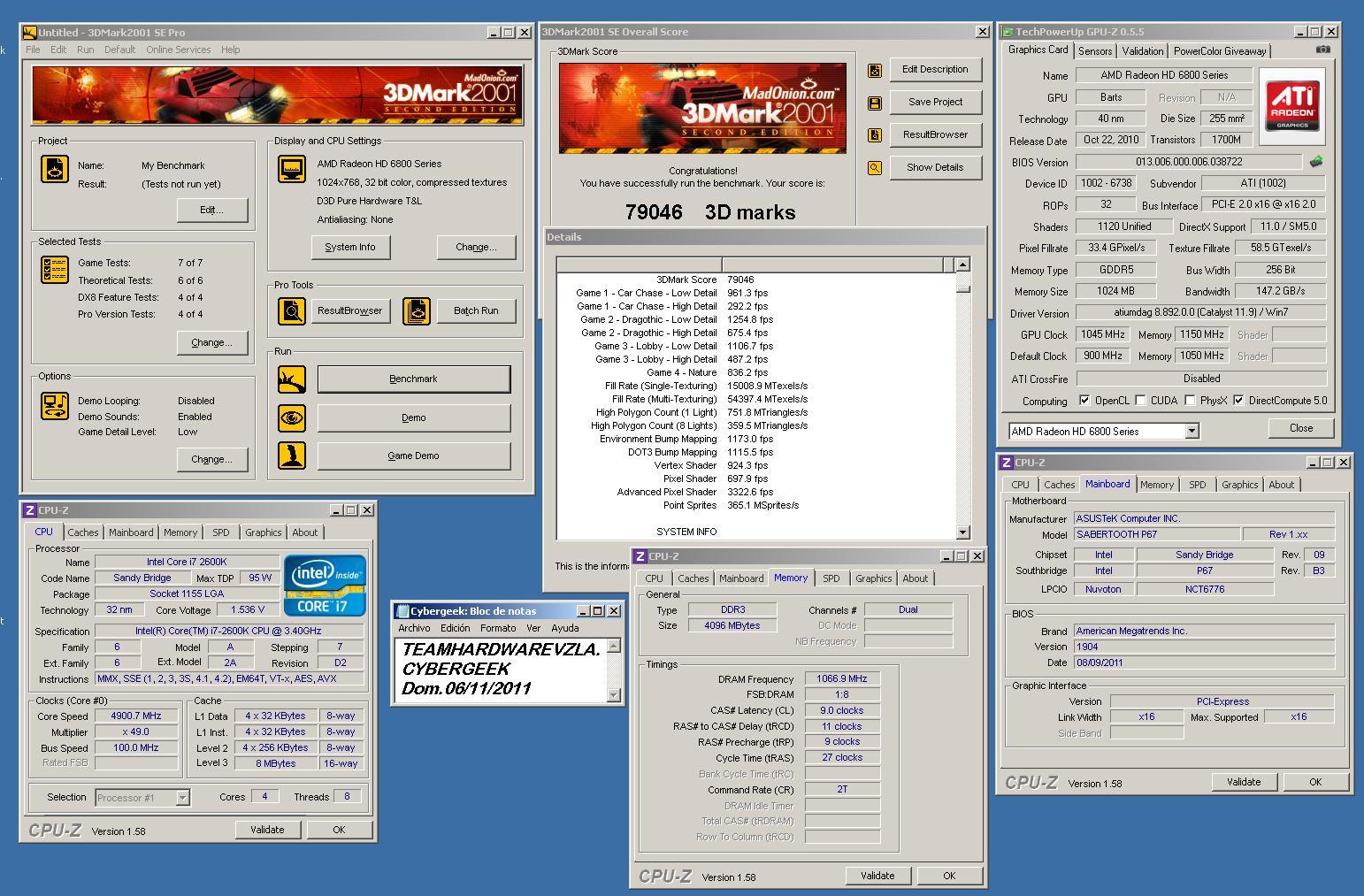Image resolution: width=1364 pixels, height=896 pixels.
Task: Click the SABERTOOTH P67 model field
Action: (1156, 535)
